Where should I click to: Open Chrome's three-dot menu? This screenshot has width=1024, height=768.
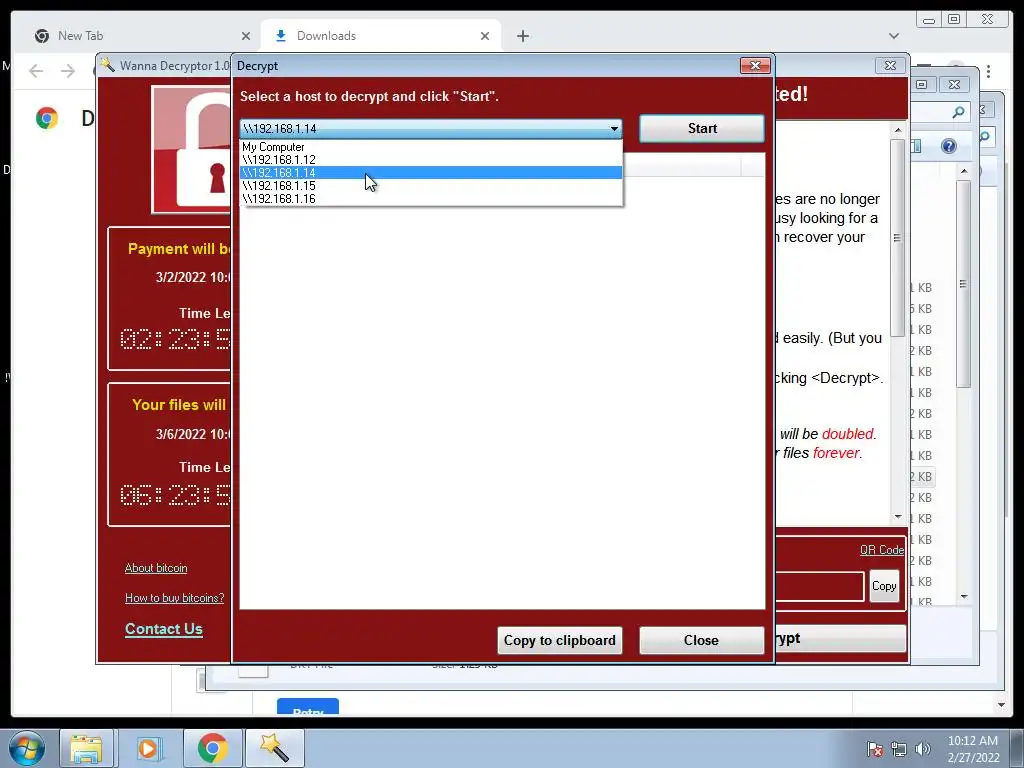(x=989, y=71)
